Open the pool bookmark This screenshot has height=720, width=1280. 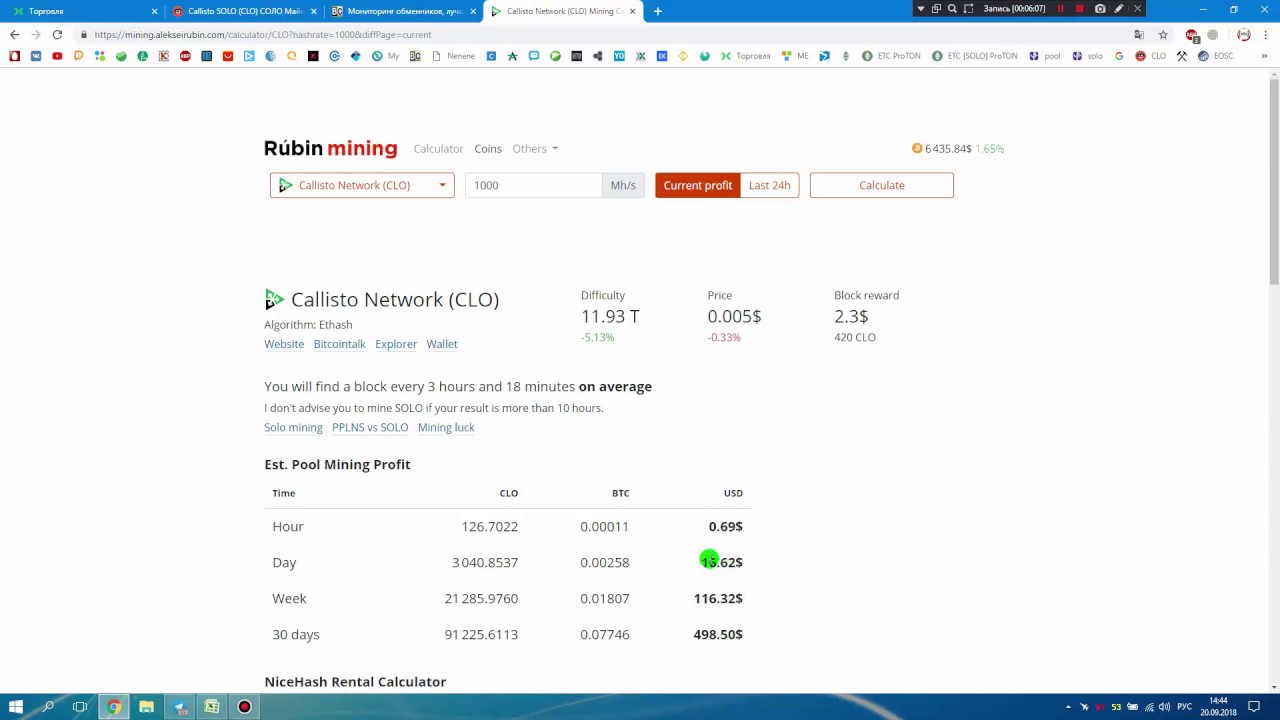coord(1044,56)
